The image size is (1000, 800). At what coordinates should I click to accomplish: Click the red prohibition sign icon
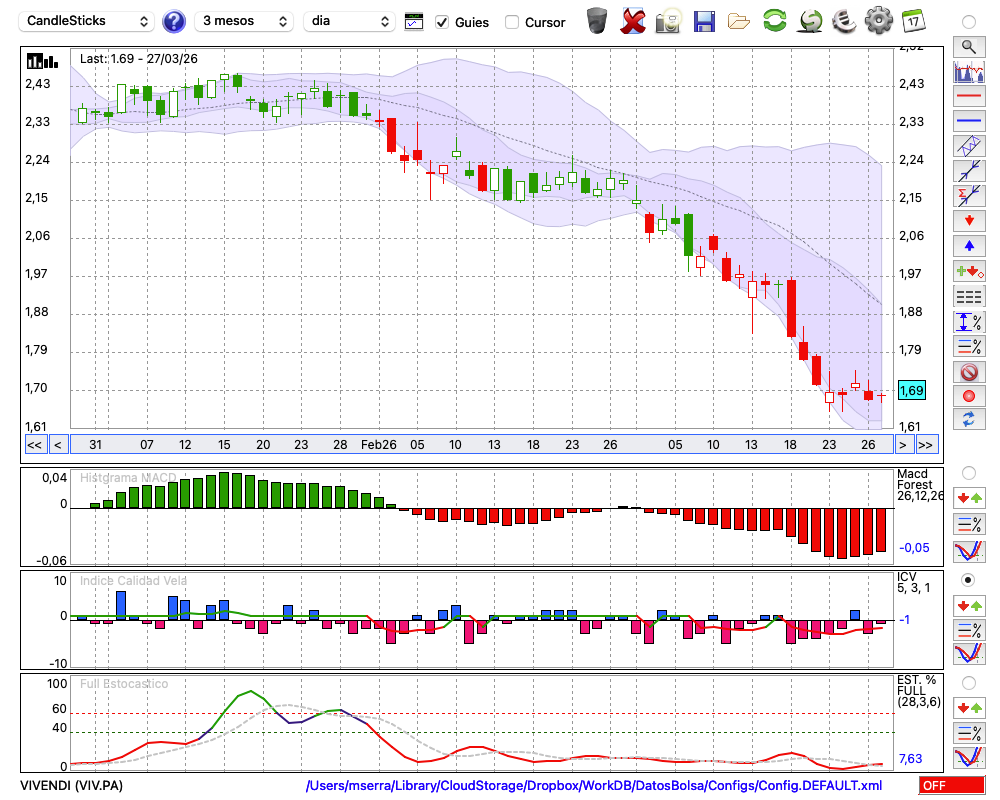968,372
